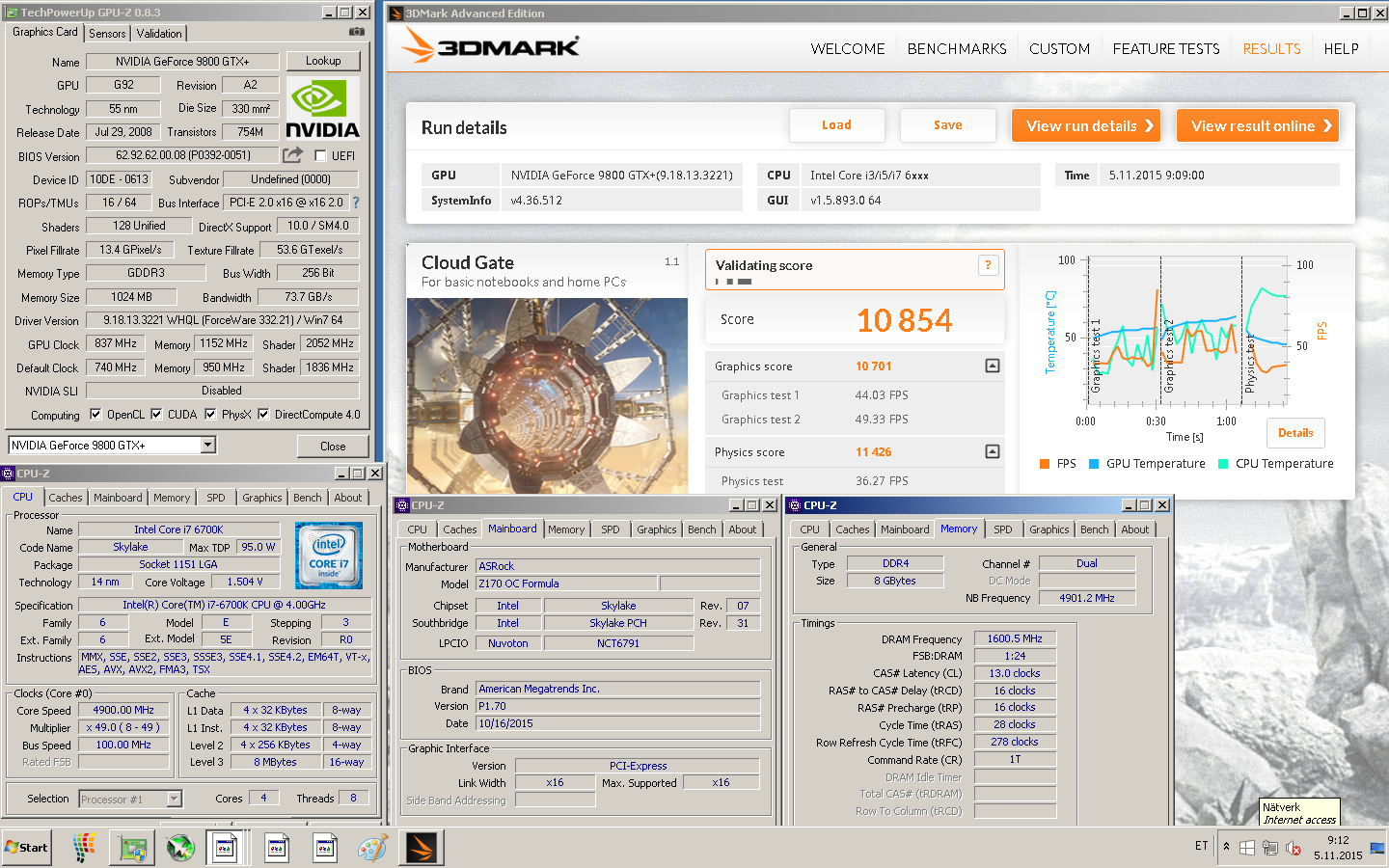This screenshot has height=868, width=1389.
Task: Open CUSTOM in 3DMark navigation
Action: click(x=1059, y=48)
